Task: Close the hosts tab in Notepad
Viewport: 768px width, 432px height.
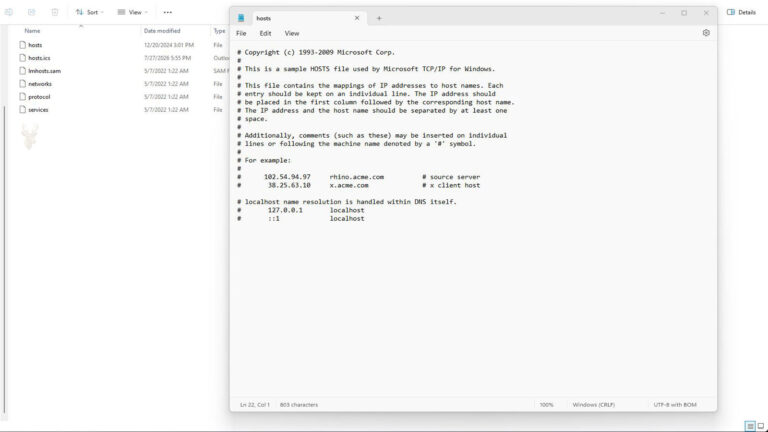Action: [x=357, y=18]
